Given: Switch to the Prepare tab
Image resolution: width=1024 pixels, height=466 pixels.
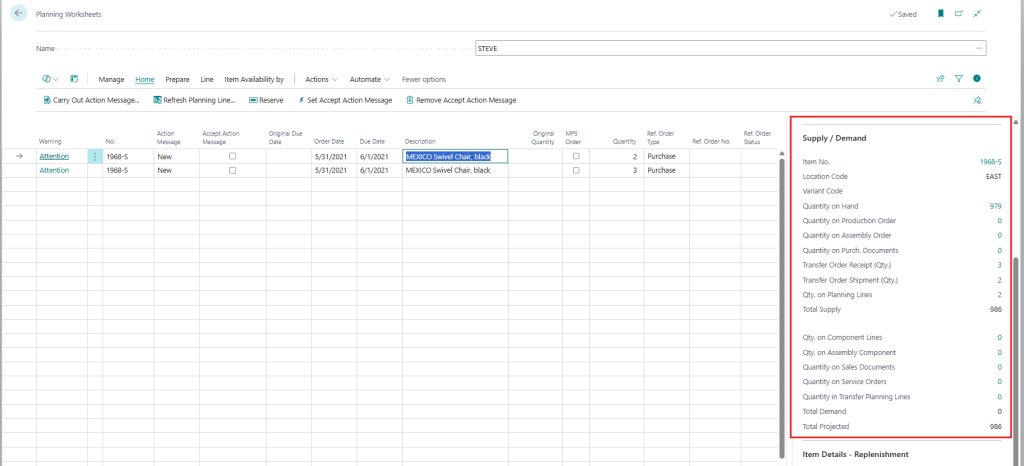Looking at the screenshot, I should [x=177, y=79].
